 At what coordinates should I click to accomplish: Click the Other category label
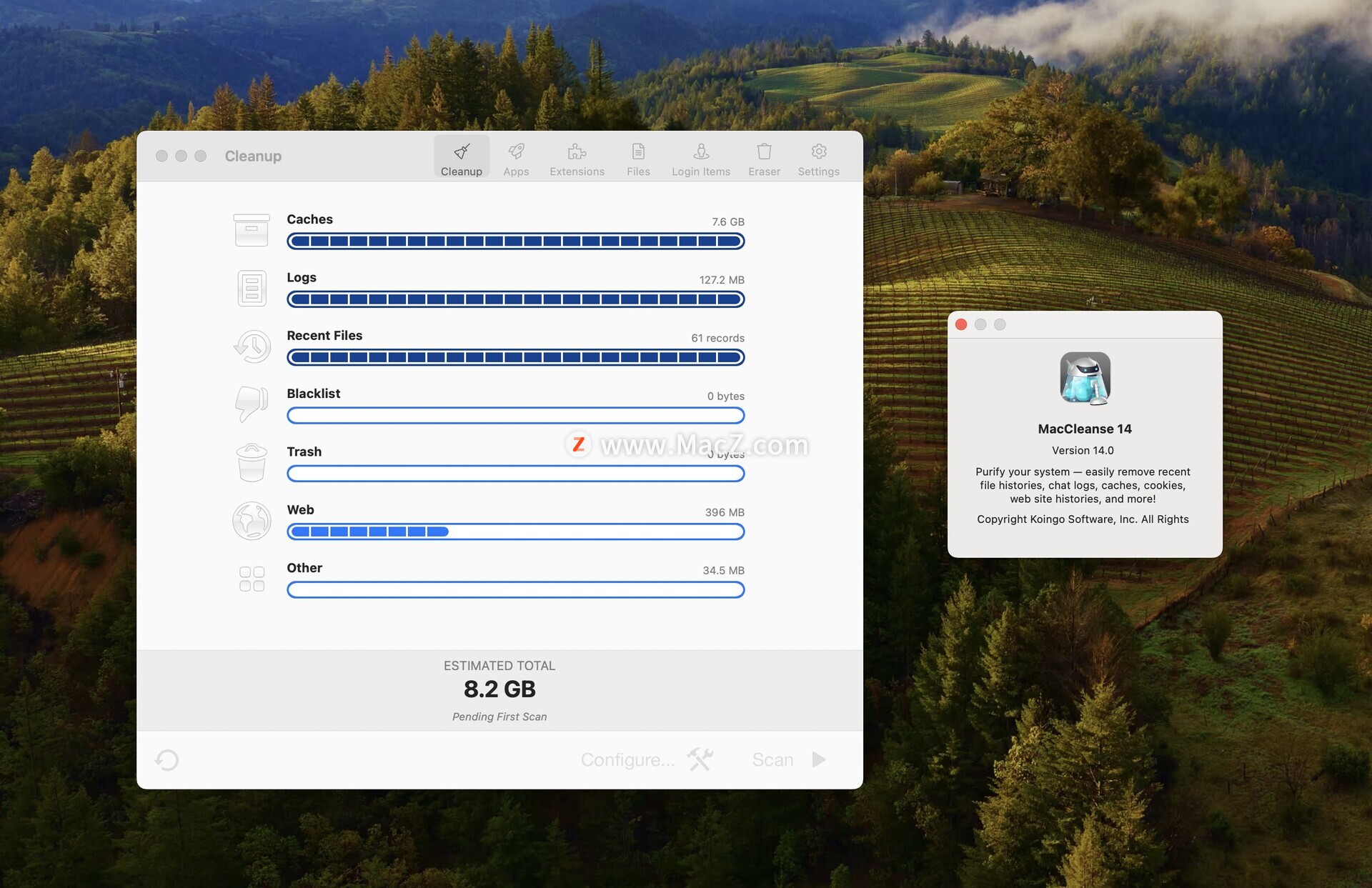[x=304, y=568]
